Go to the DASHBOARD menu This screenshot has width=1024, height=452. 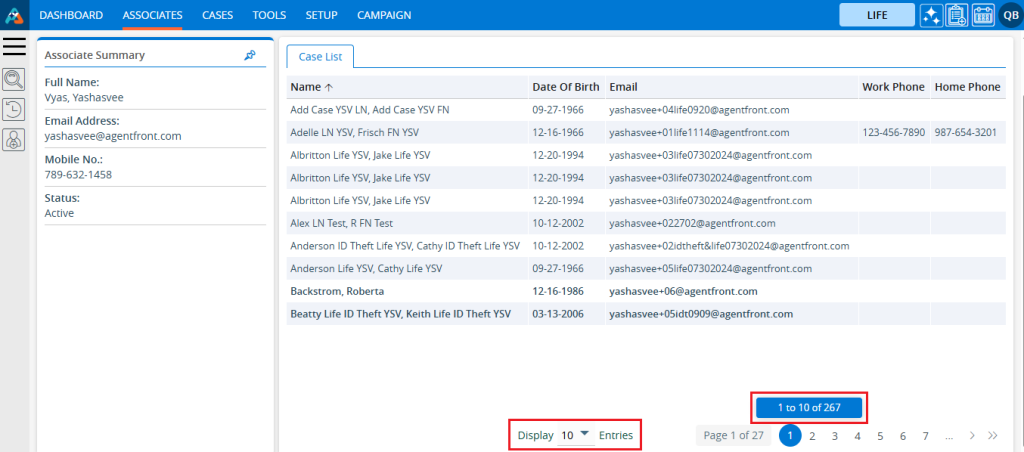point(71,15)
